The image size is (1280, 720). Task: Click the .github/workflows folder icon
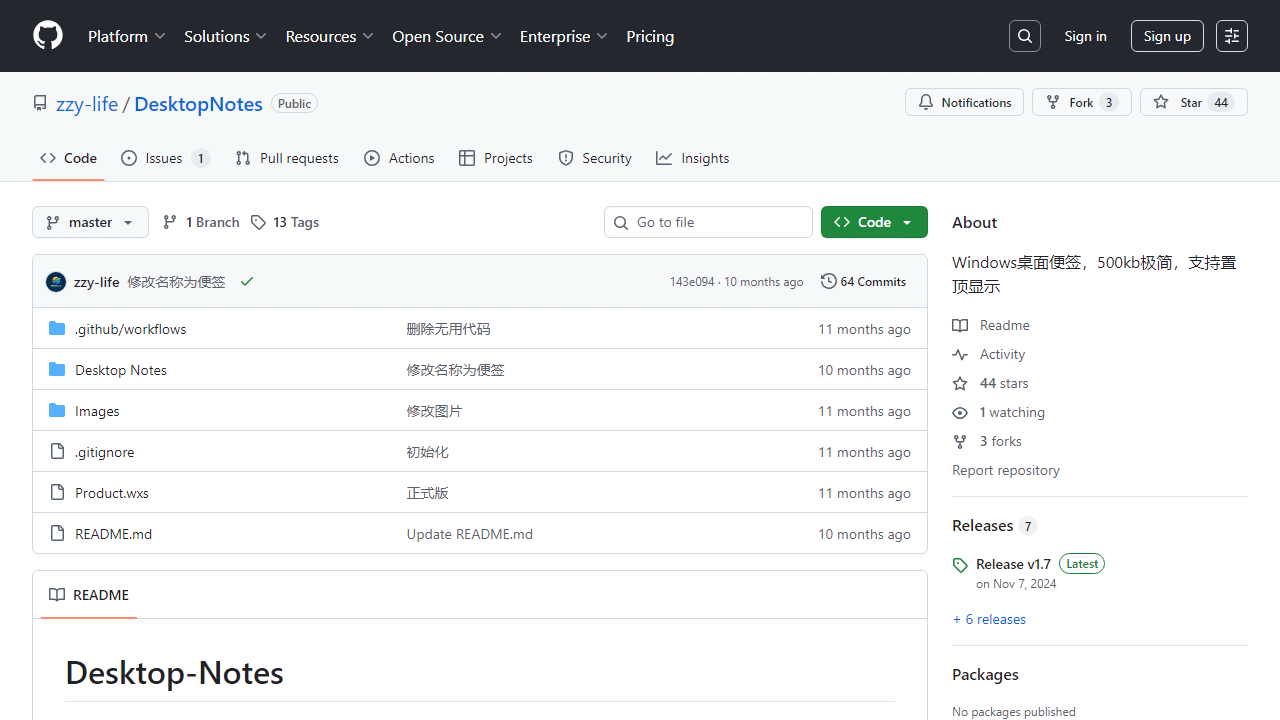[57, 329]
